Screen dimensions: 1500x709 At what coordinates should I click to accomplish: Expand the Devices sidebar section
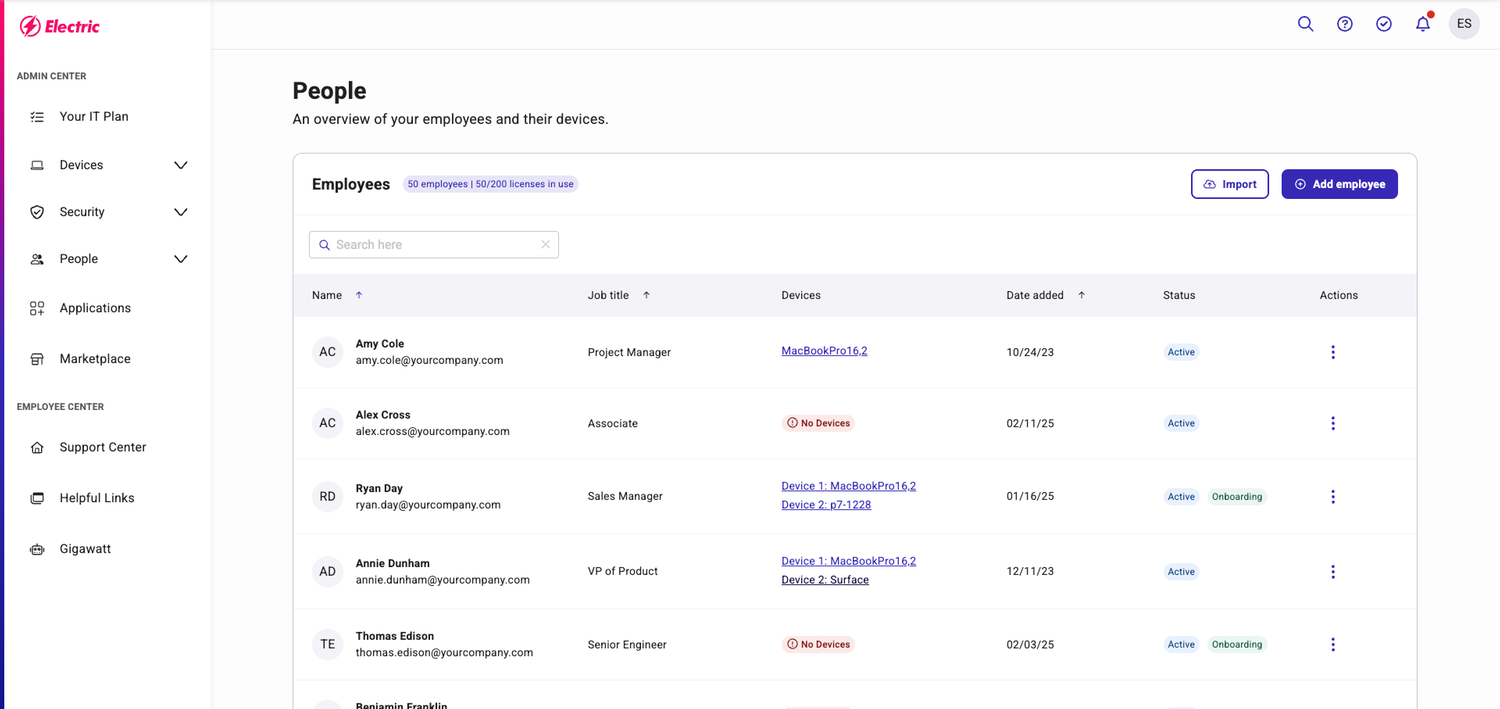click(x=180, y=164)
